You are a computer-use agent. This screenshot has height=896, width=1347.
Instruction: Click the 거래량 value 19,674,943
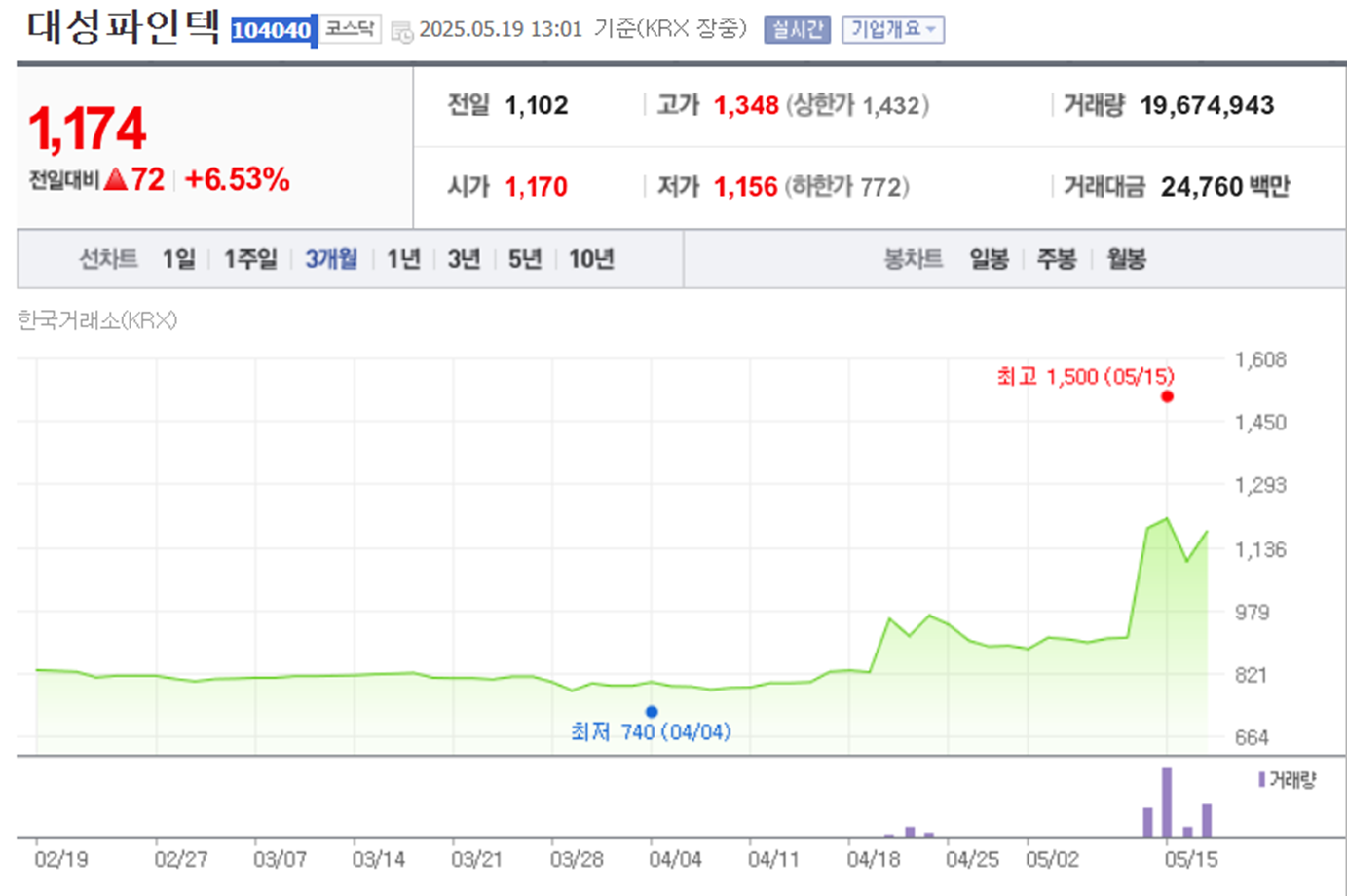(1207, 105)
